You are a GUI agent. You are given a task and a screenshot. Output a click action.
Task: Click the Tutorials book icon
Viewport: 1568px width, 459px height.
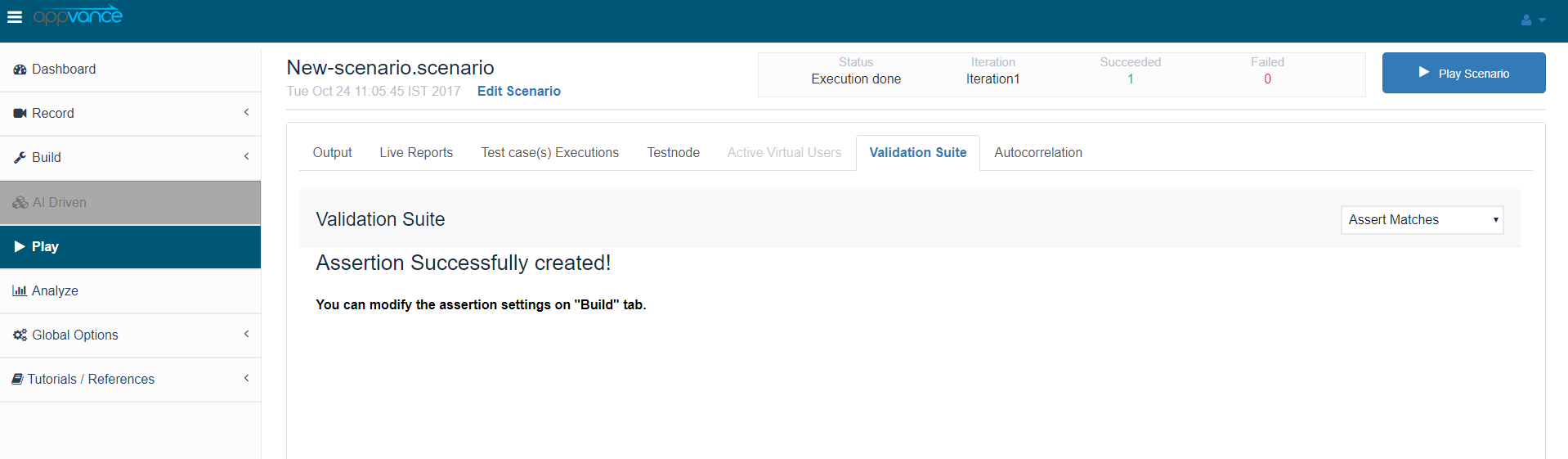coord(17,379)
